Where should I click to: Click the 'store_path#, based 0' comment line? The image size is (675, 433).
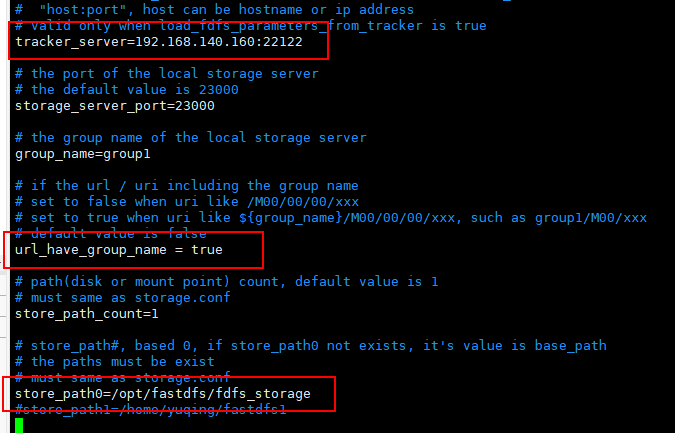310,345
